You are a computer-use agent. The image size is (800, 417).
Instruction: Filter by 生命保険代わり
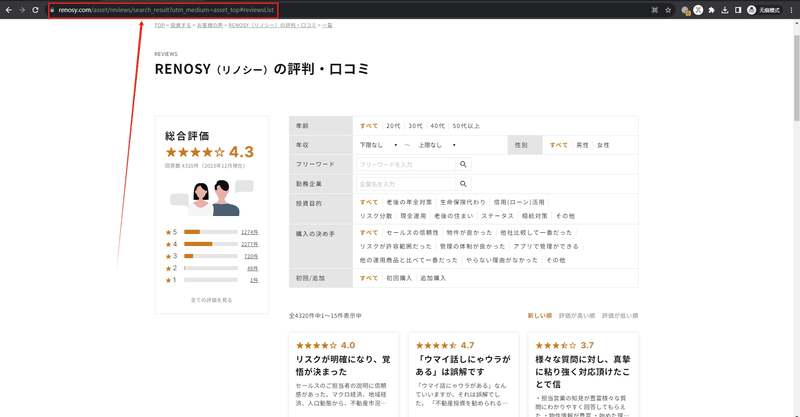[463, 202]
